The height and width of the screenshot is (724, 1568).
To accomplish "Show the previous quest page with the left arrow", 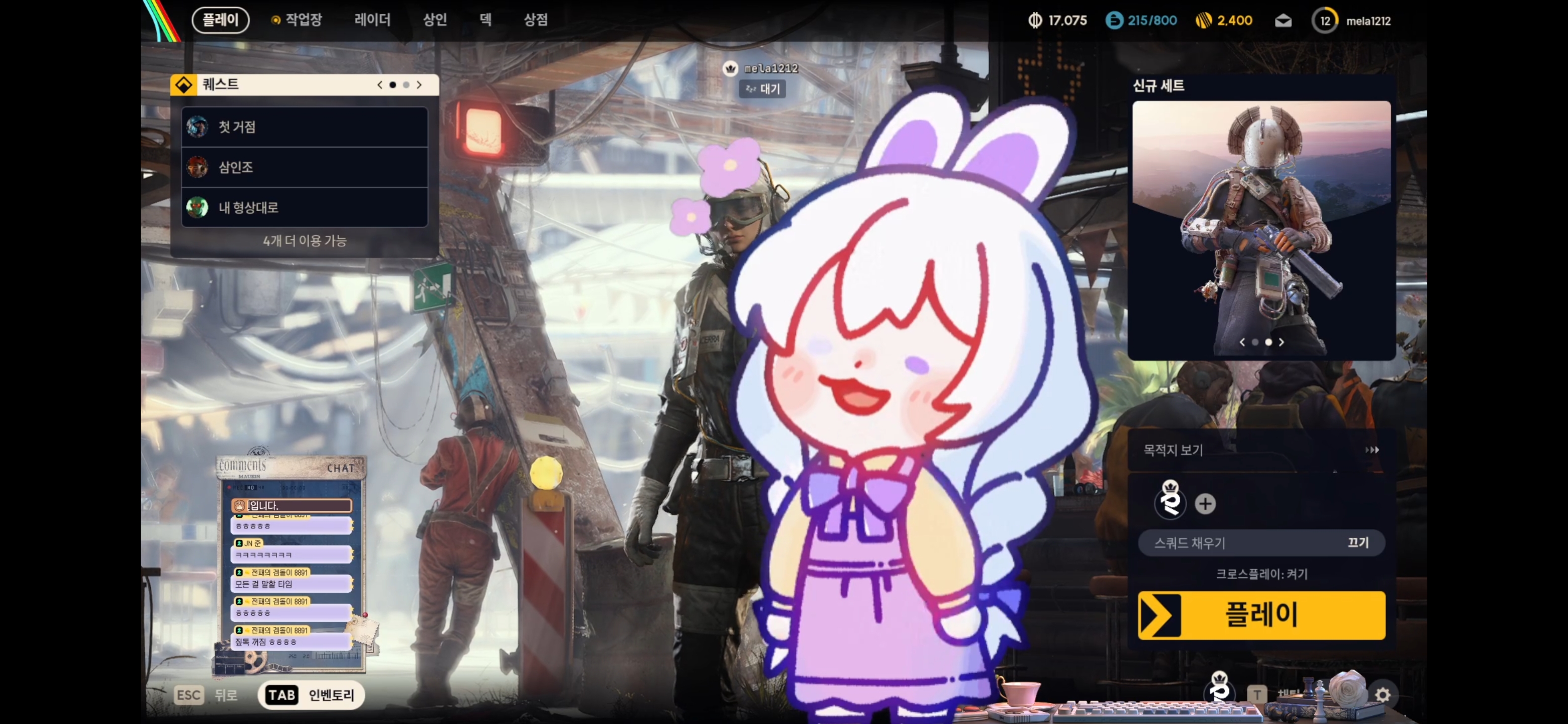I will click(x=380, y=84).
